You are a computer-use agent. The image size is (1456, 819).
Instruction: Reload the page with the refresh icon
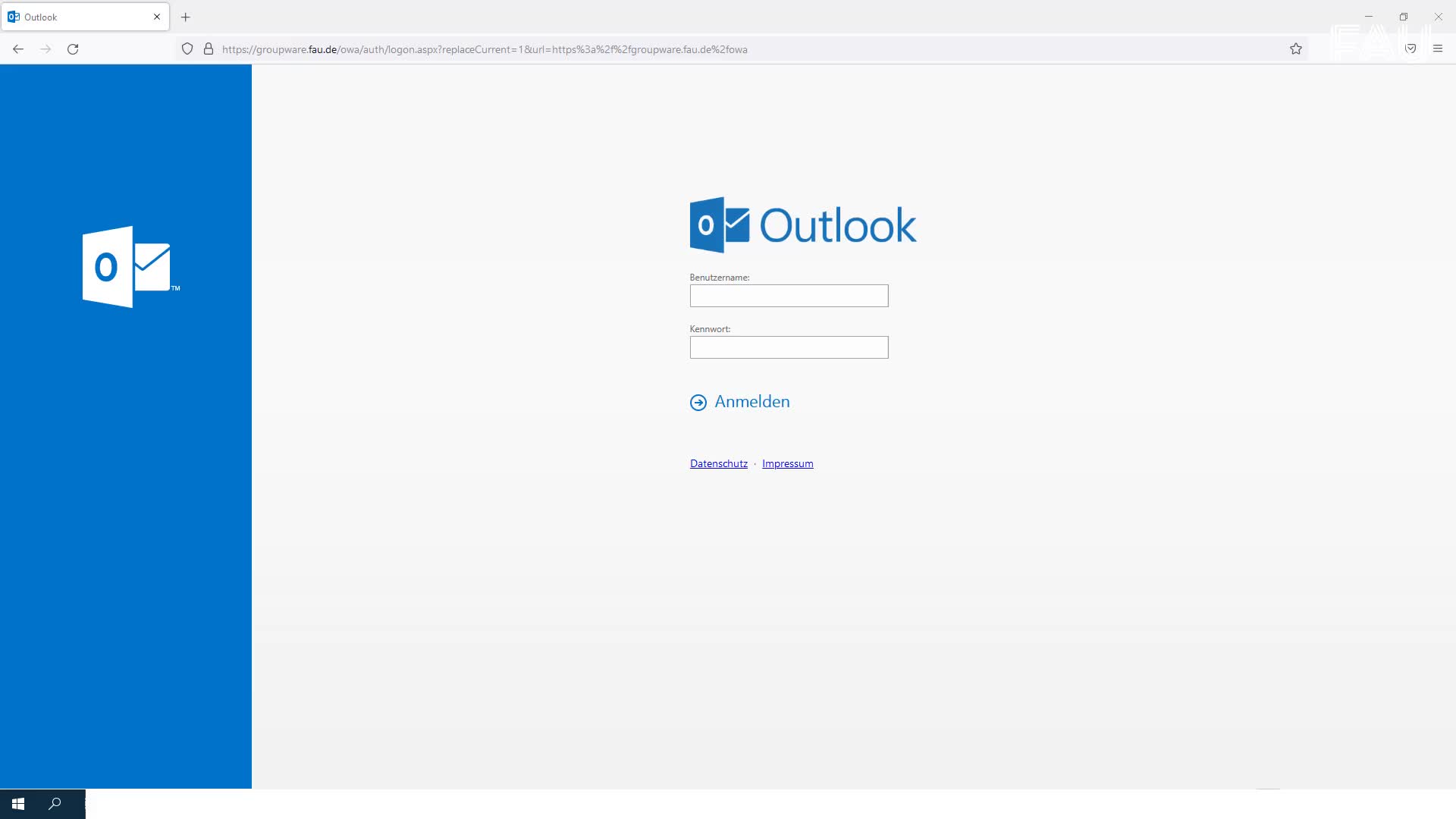(x=73, y=49)
